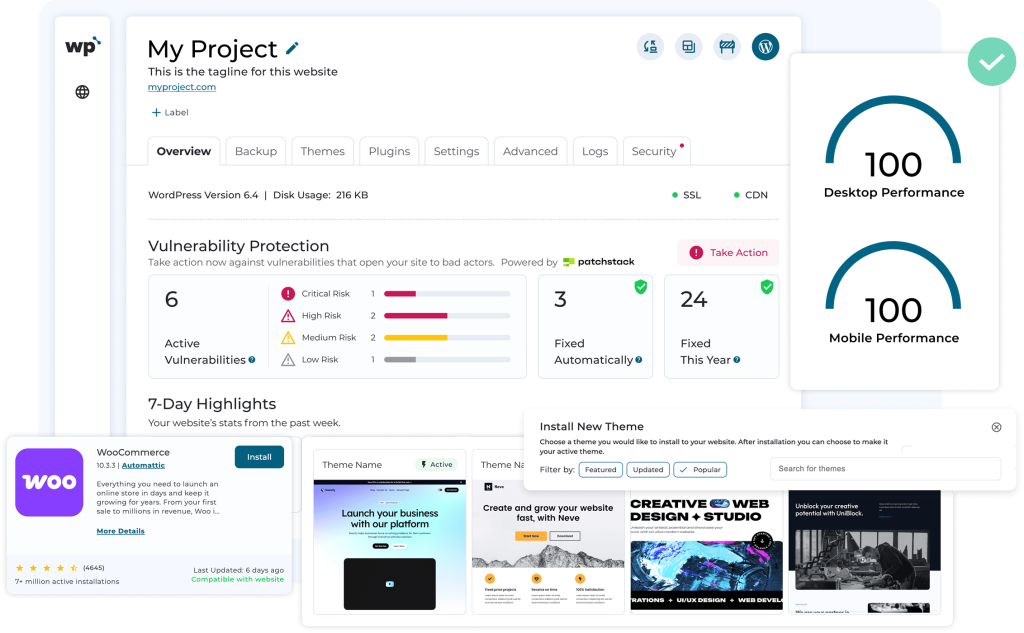Close the Install New Theme dialog
This screenshot has width=1024, height=633.
(996, 427)
